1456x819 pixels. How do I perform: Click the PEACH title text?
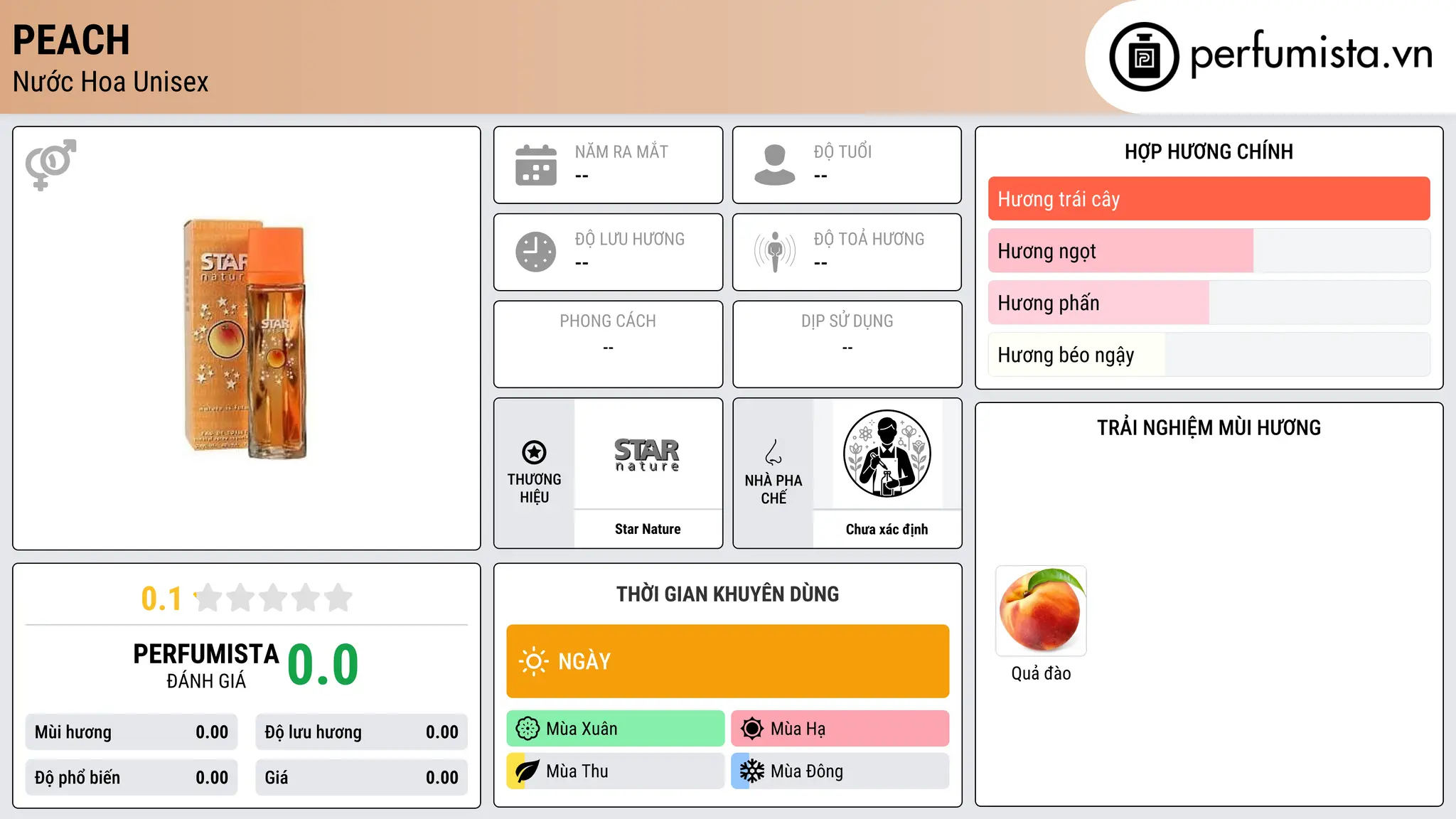coord(71,40)
